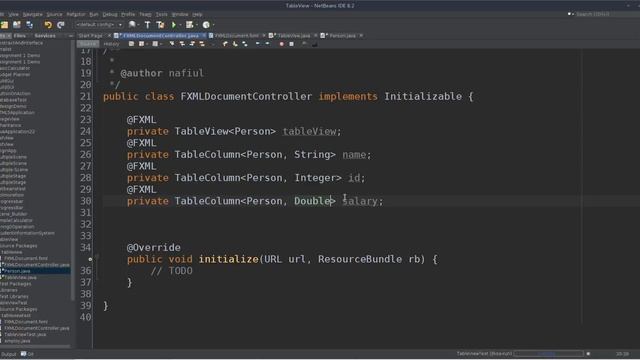
Task: Open the Source menu
Action: (x=54, y=14)
